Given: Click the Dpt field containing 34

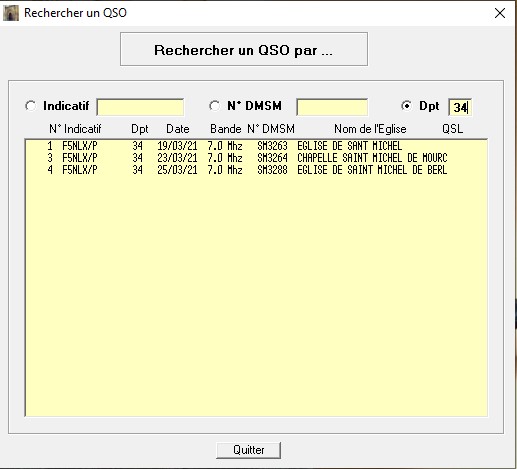Looking at the screenshot, I should 460,107.
